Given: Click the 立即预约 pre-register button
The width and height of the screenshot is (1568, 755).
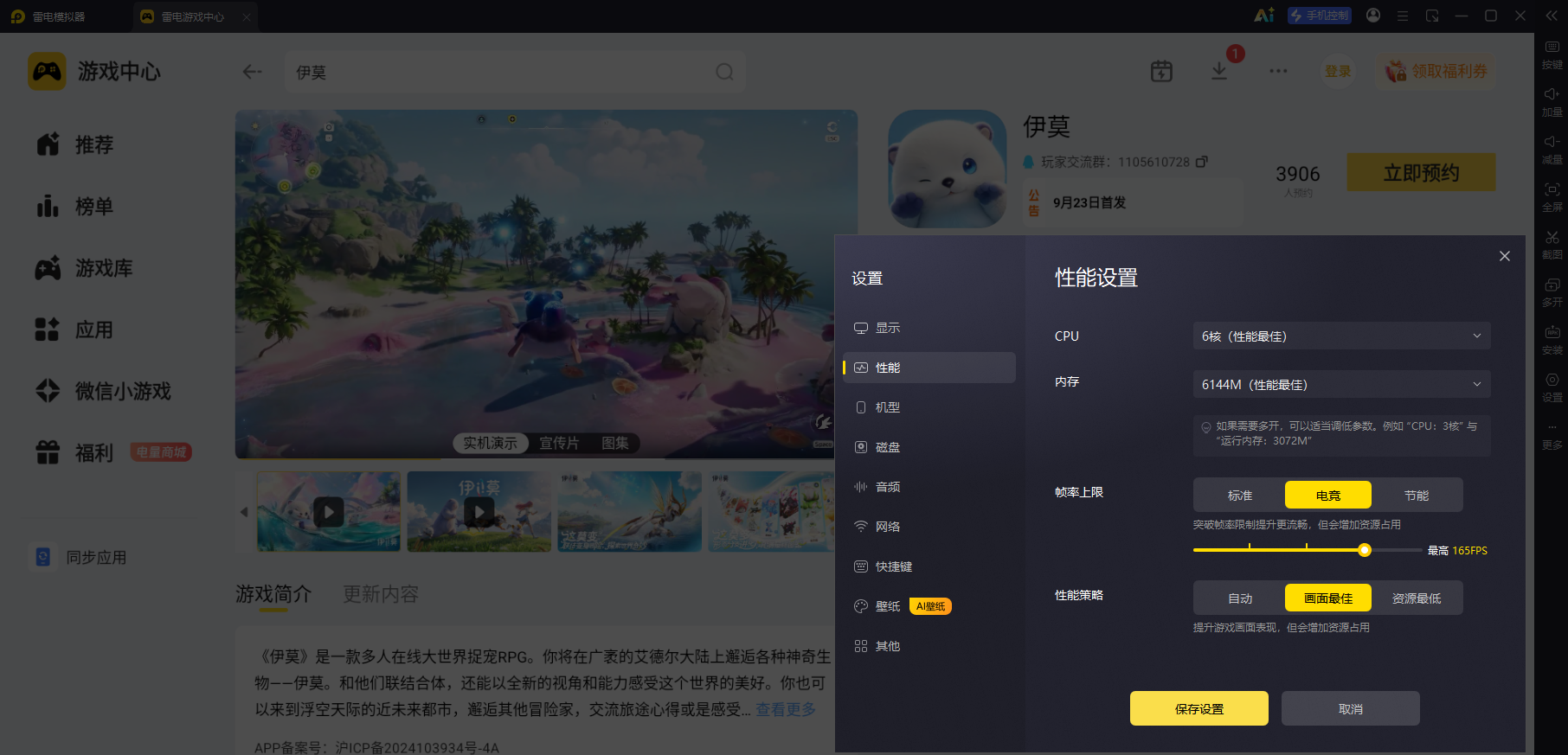Looking at the screenshot, I should click(1422, 172).
